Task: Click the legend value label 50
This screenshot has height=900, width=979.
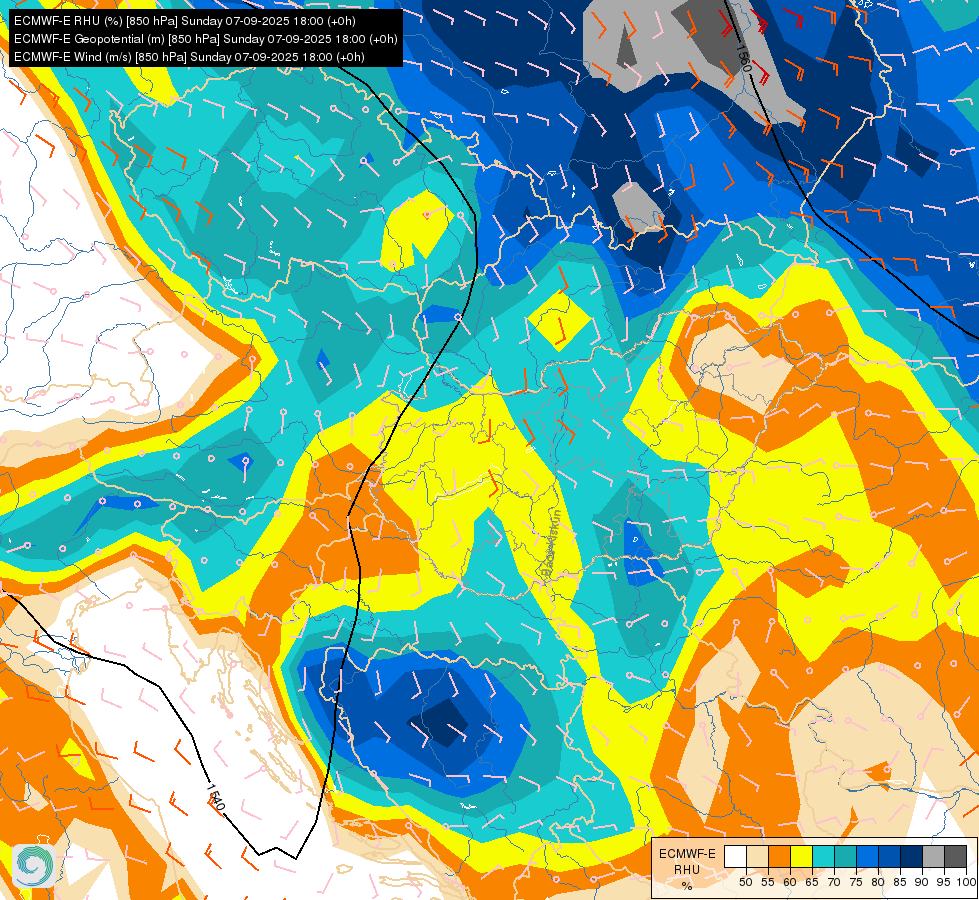Action: 745,882
